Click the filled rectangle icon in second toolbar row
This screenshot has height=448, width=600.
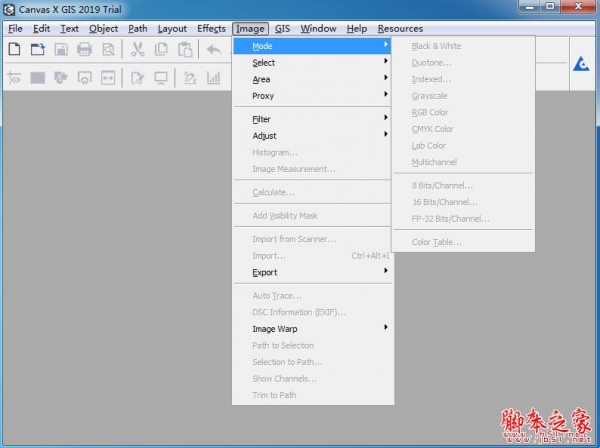coord(38,78)
